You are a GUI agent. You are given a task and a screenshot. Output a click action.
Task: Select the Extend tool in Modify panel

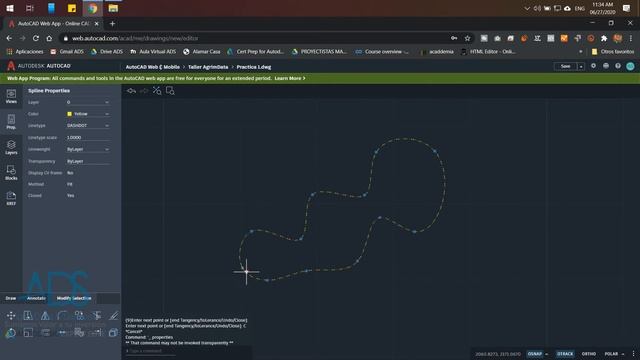[97, 333]
